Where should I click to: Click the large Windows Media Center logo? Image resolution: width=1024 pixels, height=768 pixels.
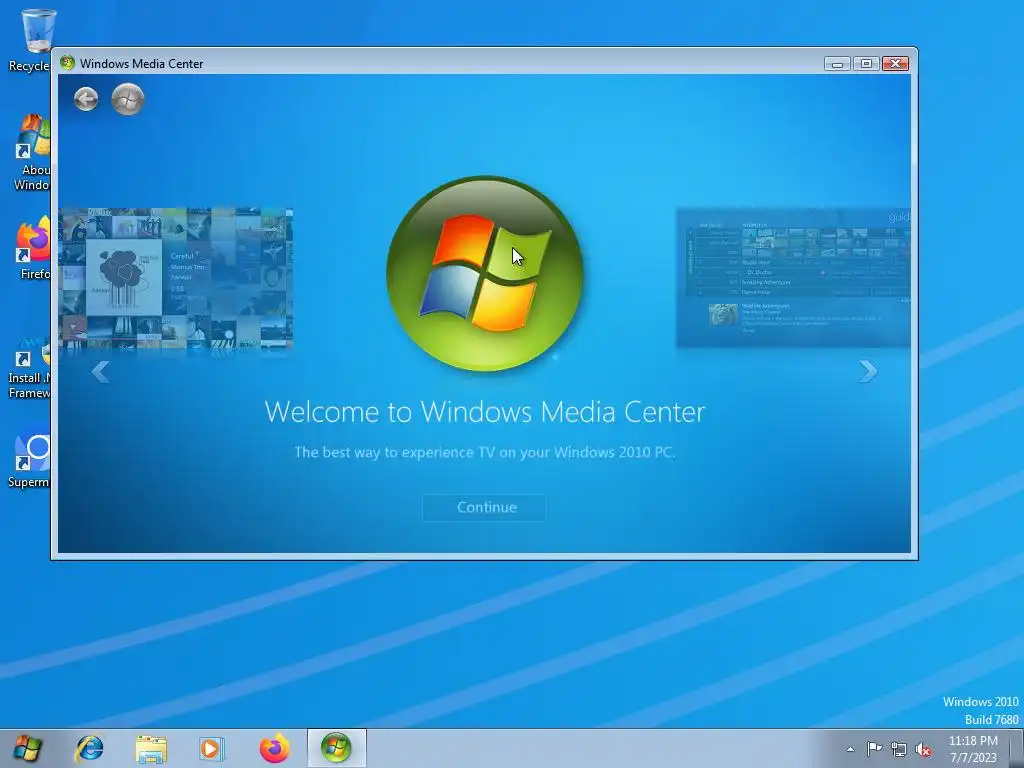point(485,273)
